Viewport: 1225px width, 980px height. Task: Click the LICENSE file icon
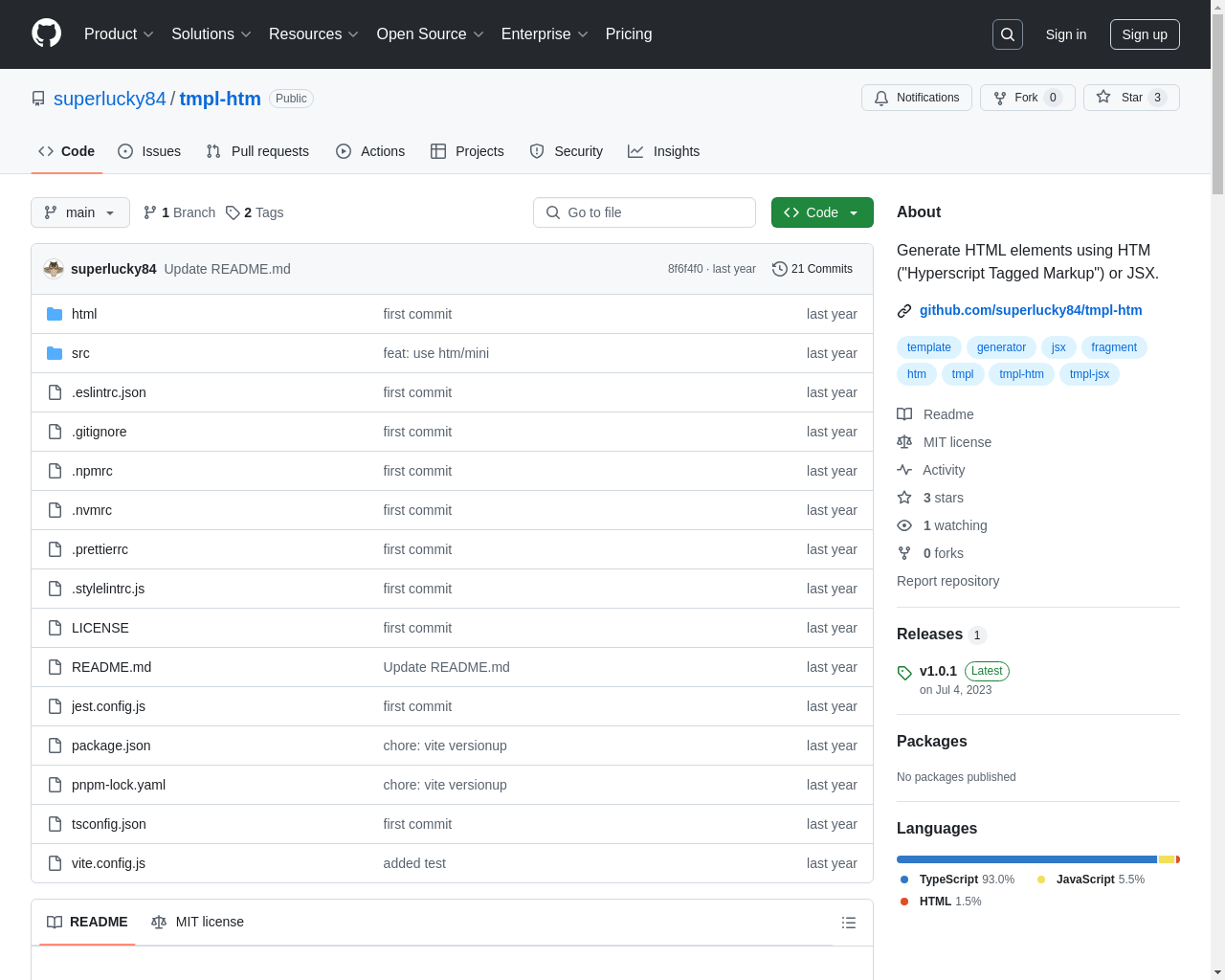(x=55, y=628)
